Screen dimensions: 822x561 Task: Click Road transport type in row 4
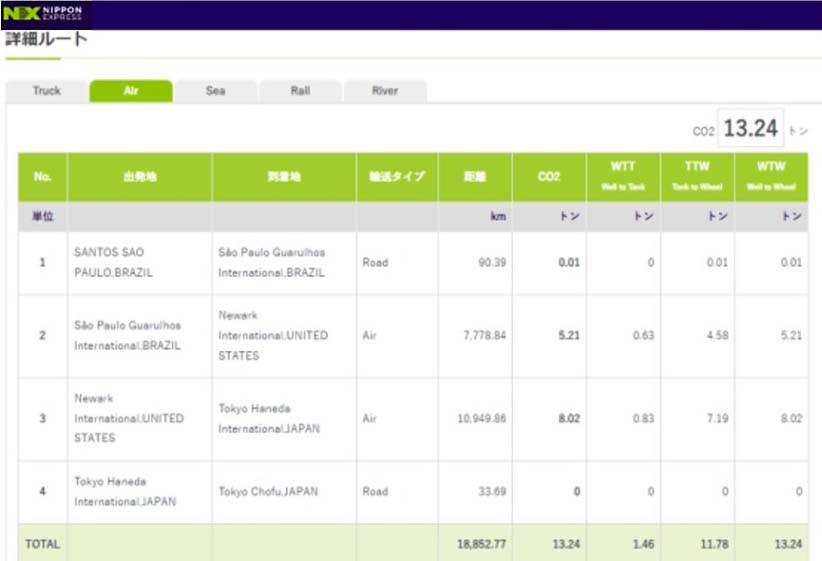pyautogui.click(x=375, y=492)
